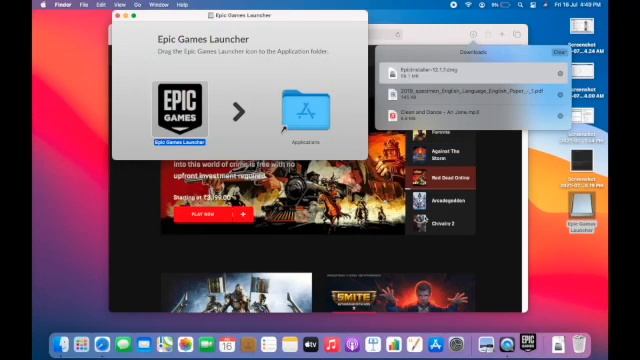
Task: Open Spotlight search in menu bar
Action: coord(520,5)
